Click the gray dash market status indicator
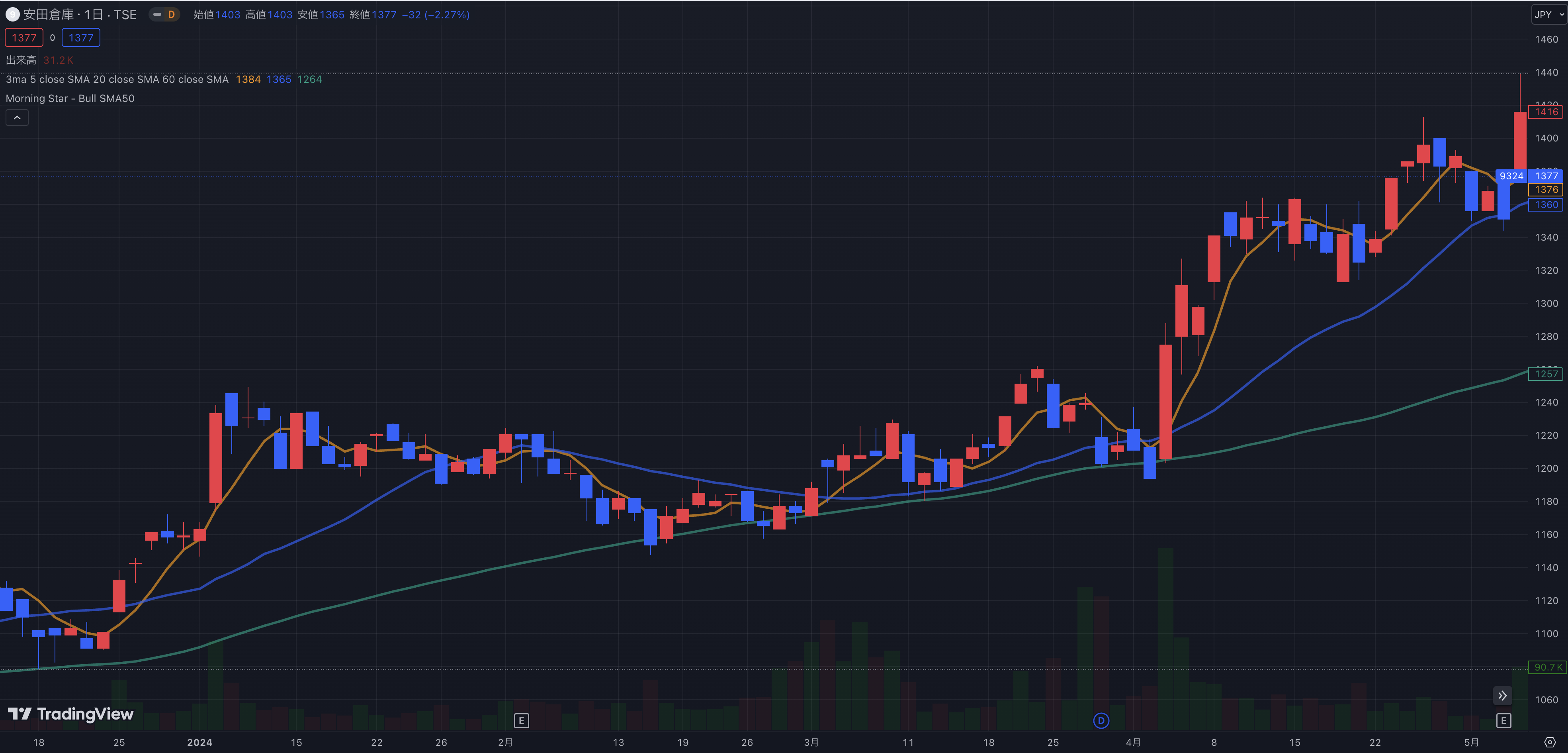This screenshot has height=753, width=1568. [157, 15]
